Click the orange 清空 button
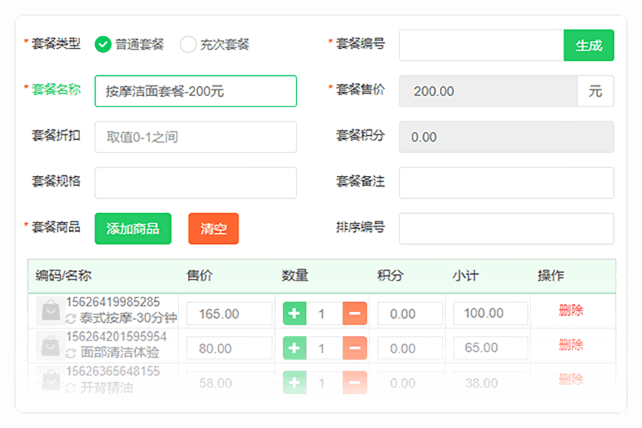The height and width of the screenshot is (428, 642). 213,229
